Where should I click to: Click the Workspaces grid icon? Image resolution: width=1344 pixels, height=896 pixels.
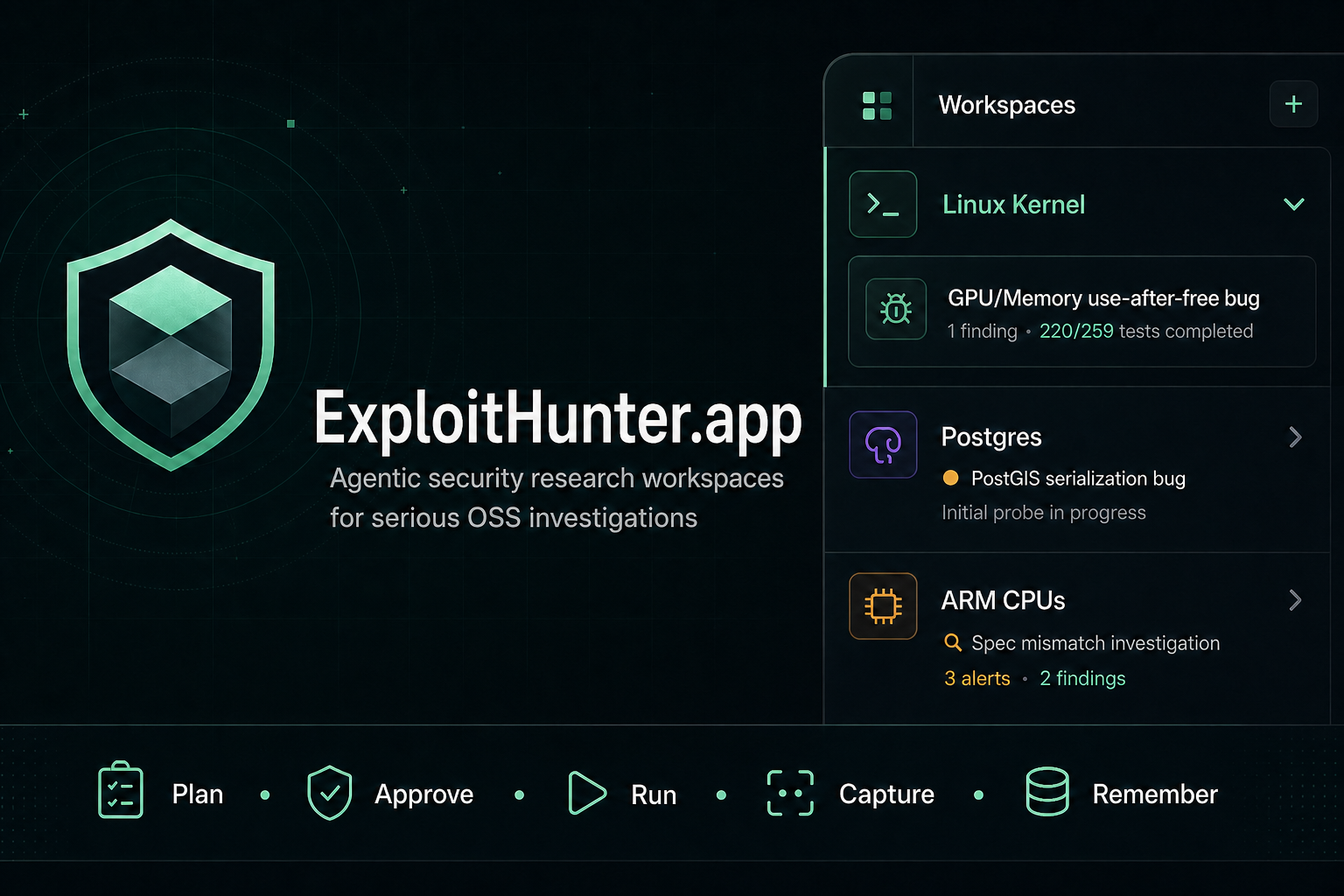tap(877, 105)
